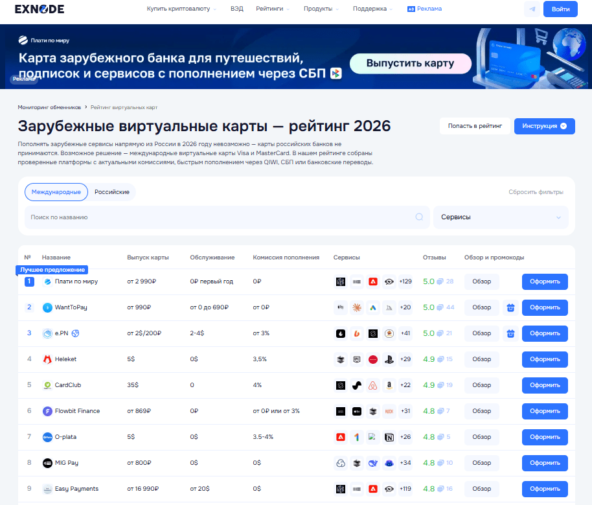Click Google Ads icon in WantToPay row
592x505 pixels.
coord(373,308)
